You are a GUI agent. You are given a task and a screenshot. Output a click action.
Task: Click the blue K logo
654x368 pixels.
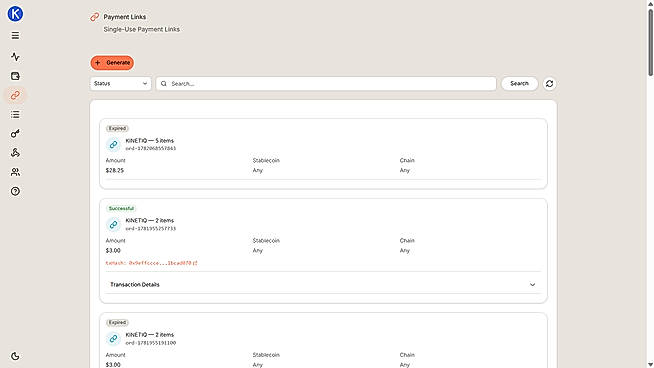[x=15, y=14]
